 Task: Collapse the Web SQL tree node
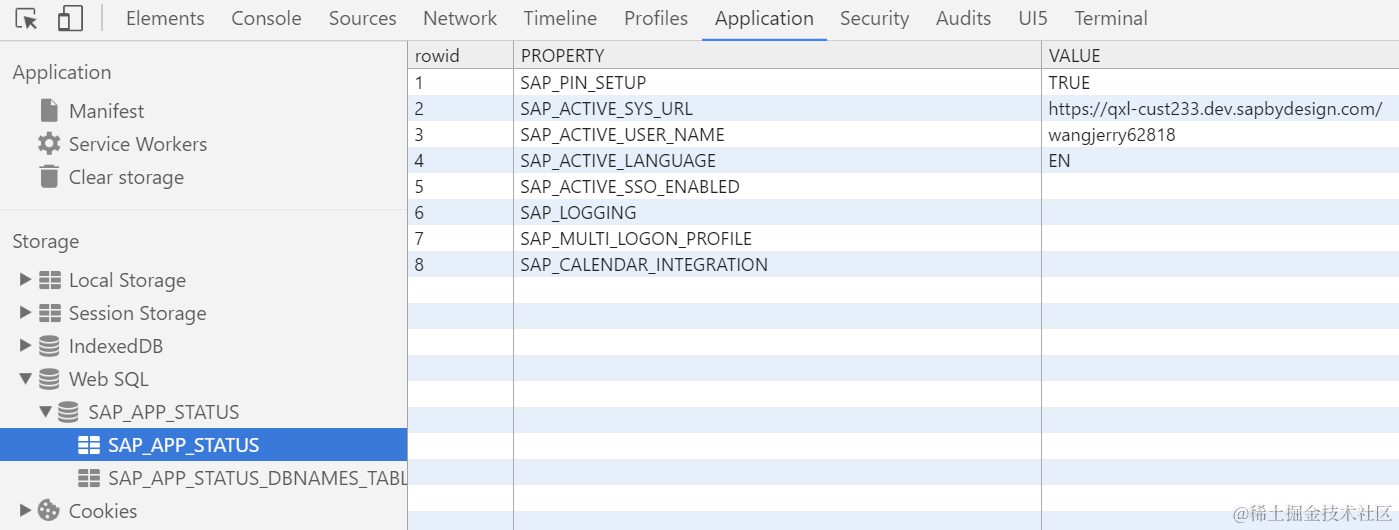(x=26, y=379)
